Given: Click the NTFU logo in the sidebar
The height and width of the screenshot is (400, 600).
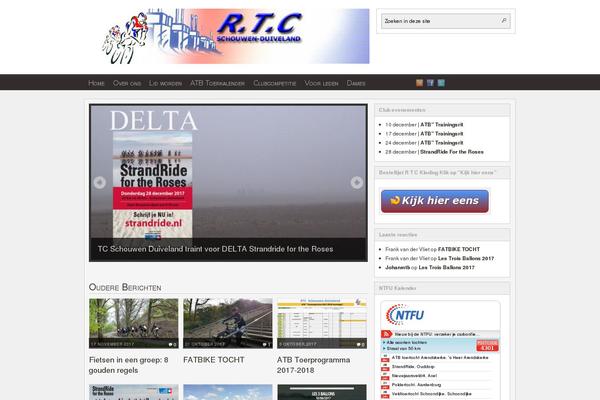Looking at the screenshot, I should pos(405,315).
